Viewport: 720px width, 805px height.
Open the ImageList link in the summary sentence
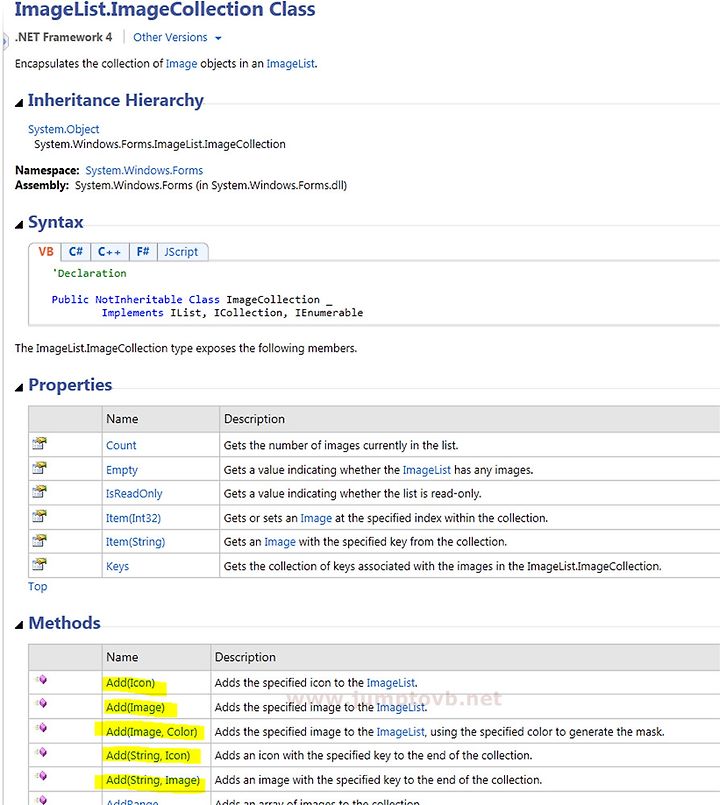290,64
